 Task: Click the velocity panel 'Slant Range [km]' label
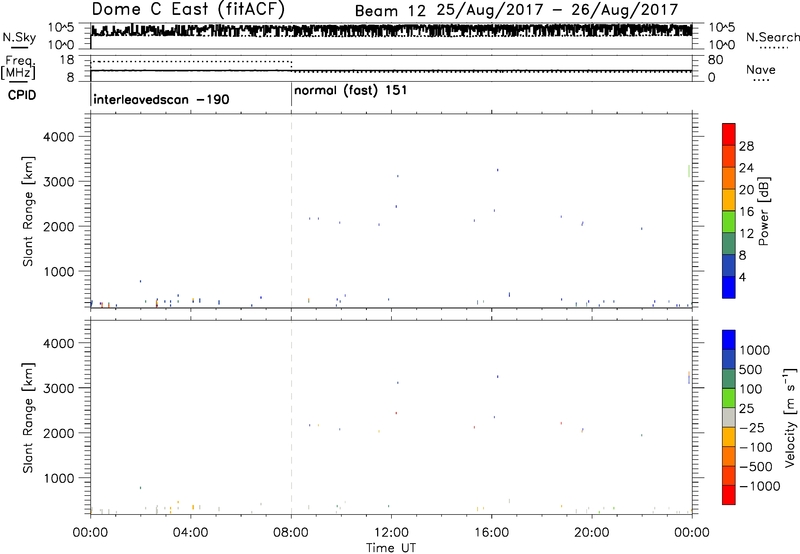point(28,418)
